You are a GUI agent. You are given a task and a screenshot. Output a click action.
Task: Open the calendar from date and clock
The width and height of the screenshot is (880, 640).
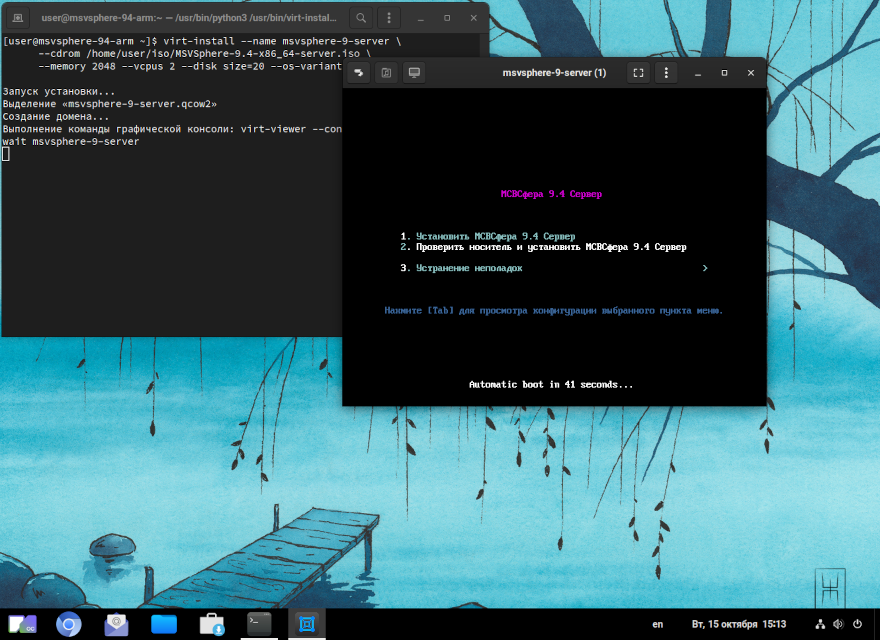tap(740, 624)
